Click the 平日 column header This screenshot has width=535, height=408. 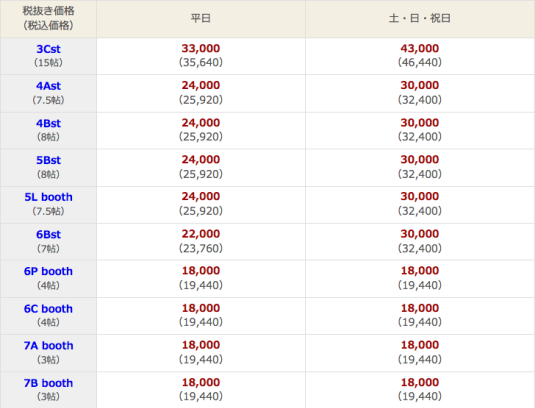tap(201, 18)
